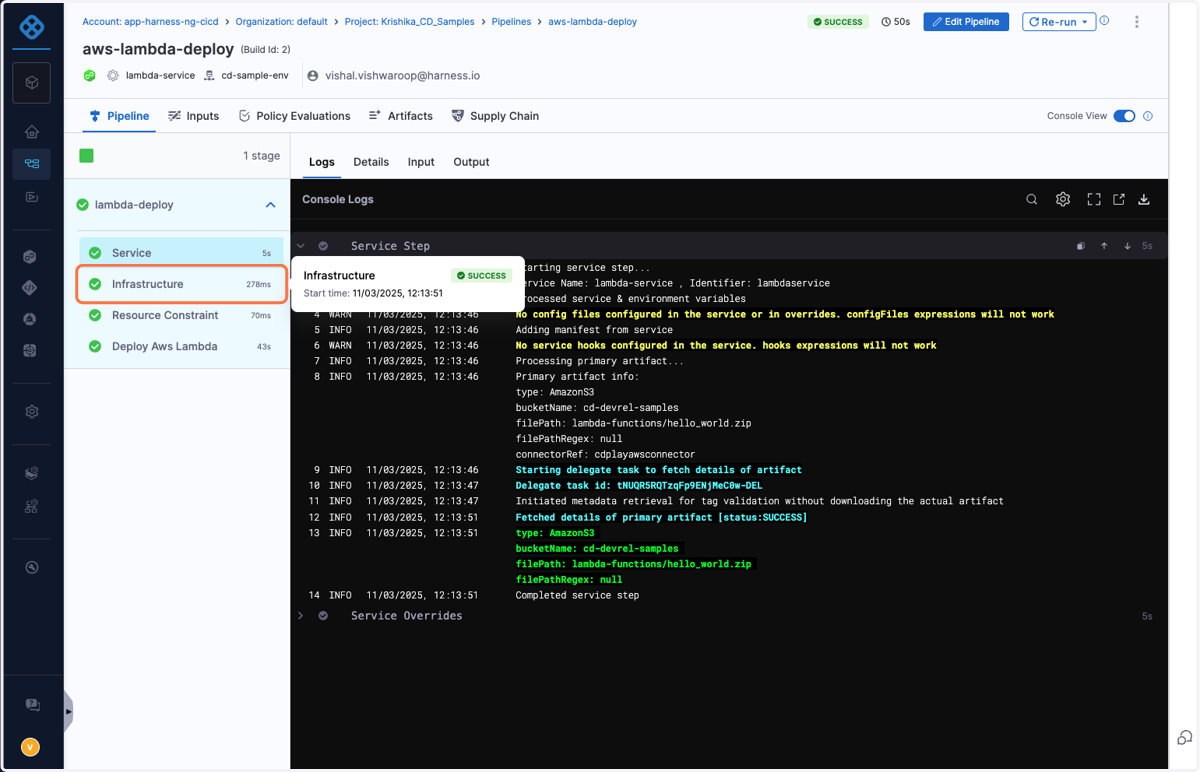1200x772 pixels.
Task: Switch to the Output tab
Action: click(471, 162)
